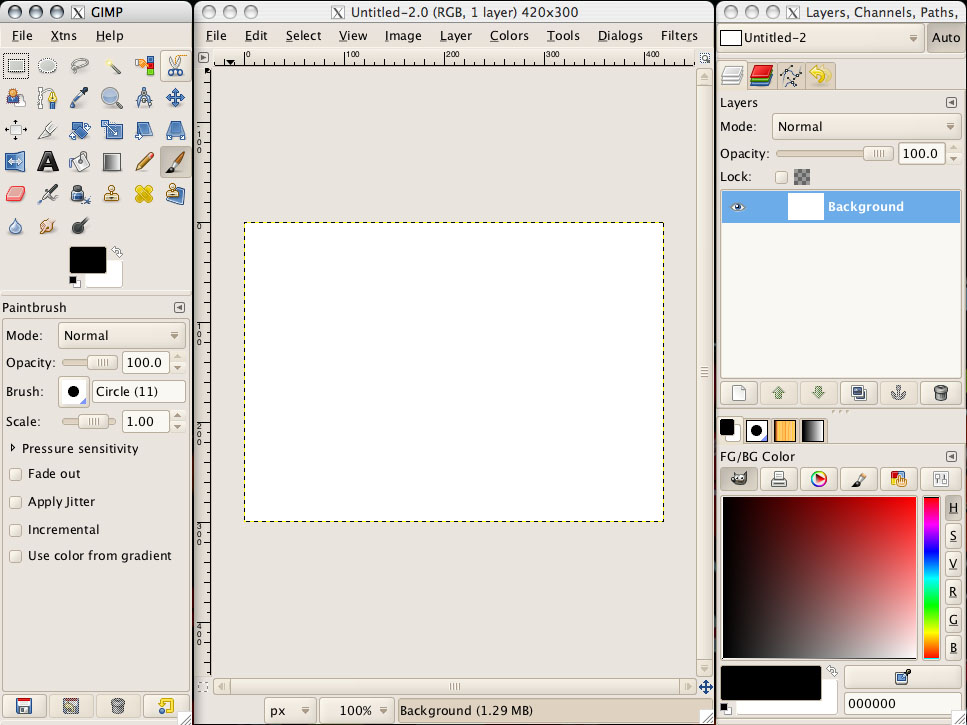
Task: Select the Blend gradient tool
Action: pyautogui.click(x=112, y=162)
